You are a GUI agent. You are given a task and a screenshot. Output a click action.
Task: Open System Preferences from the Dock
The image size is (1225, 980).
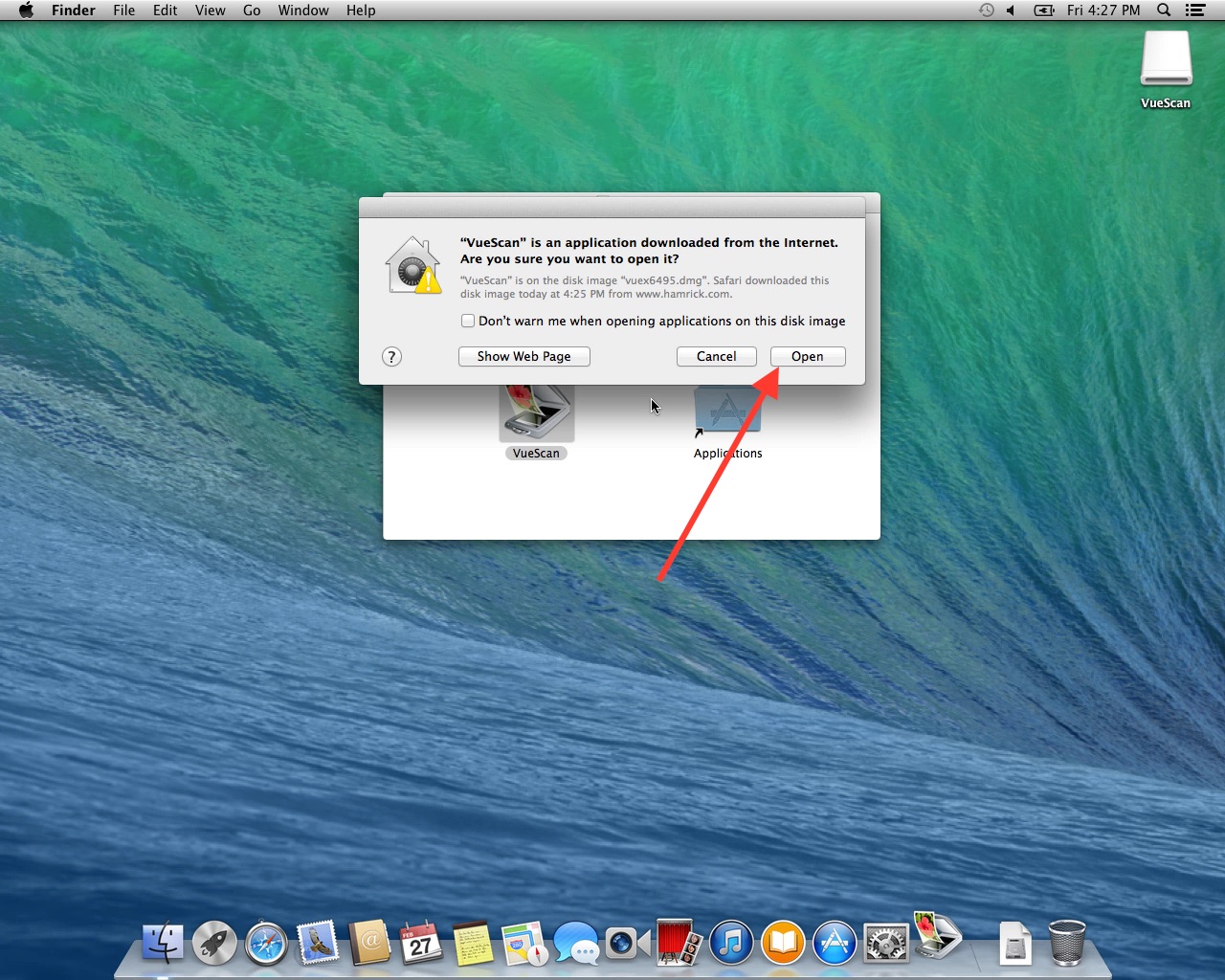click(886, 944)
